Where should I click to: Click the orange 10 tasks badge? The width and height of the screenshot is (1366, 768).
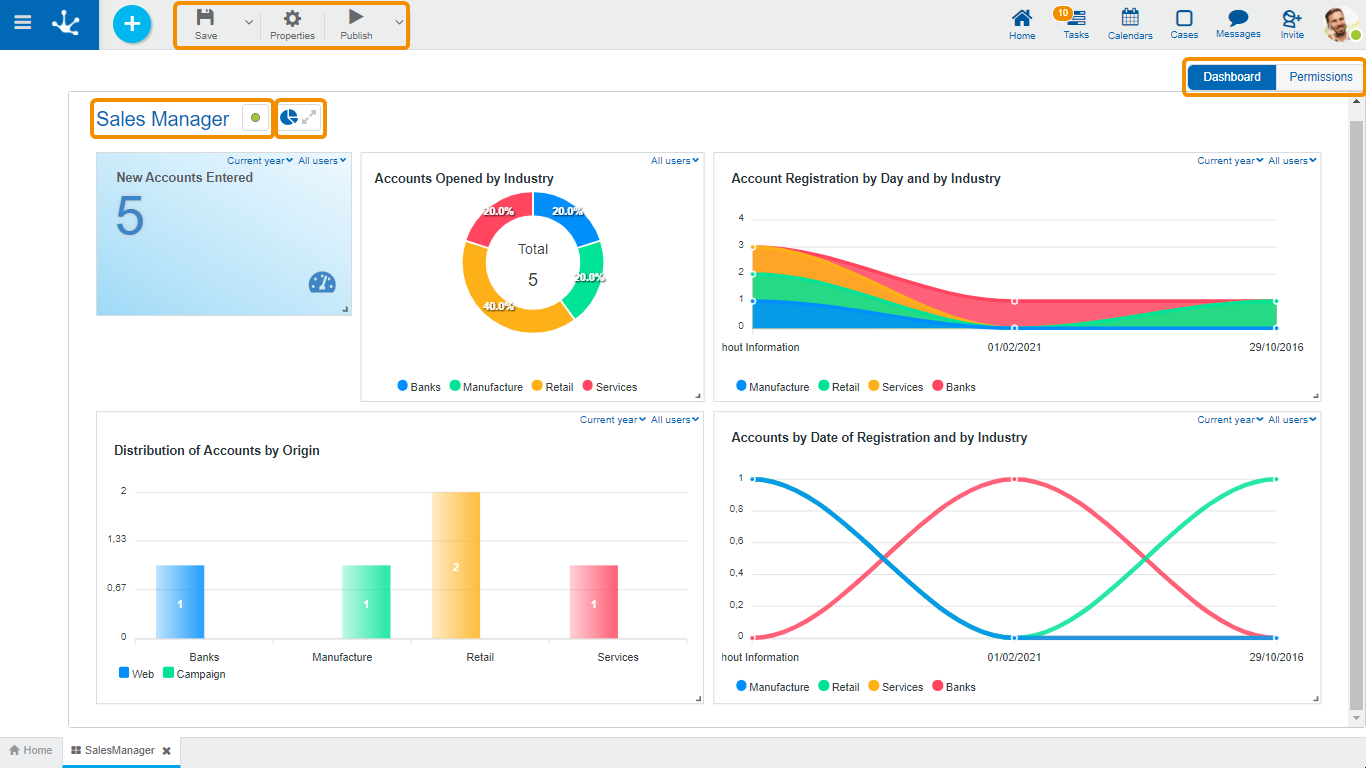coord(1062,13)
